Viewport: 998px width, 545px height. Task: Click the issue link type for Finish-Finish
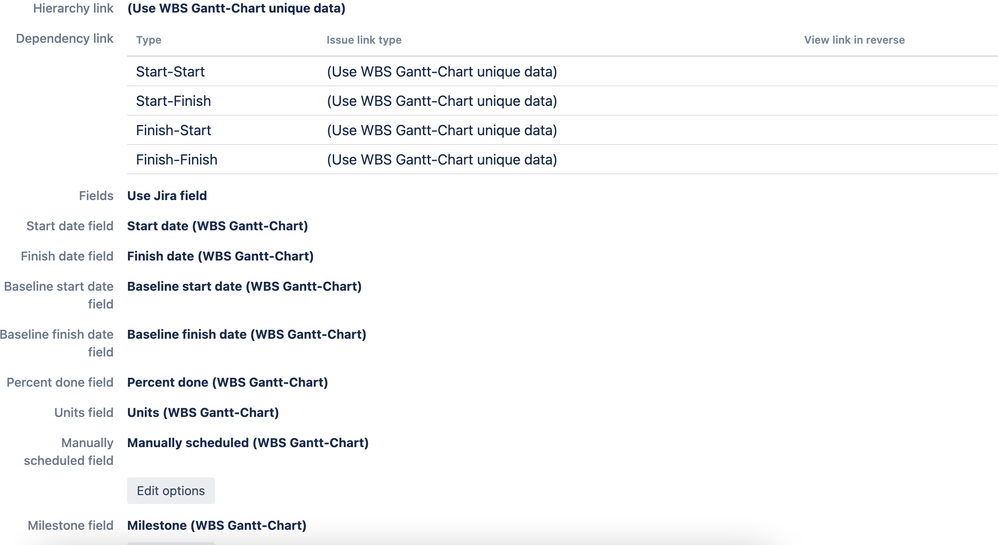pos(442,159)
